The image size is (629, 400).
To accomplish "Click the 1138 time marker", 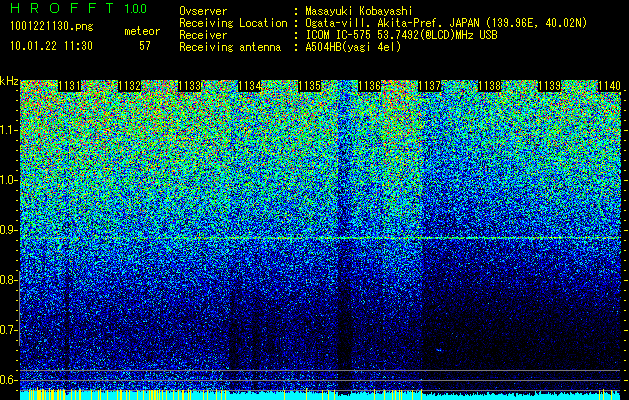I will click(x=490, y=86).
